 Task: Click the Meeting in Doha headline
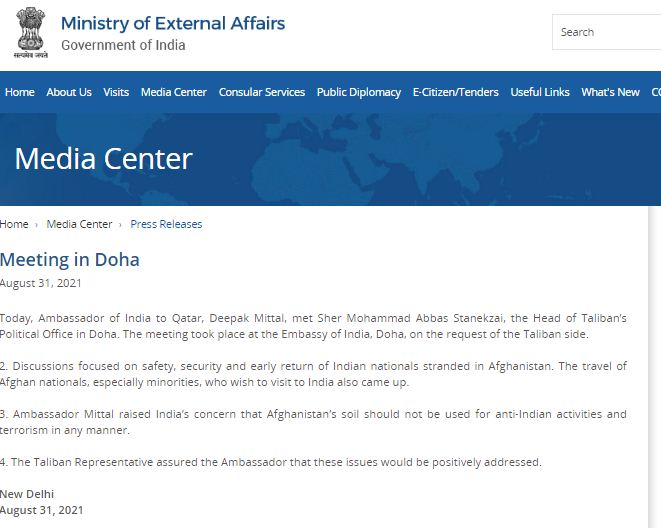pos(70,260)
